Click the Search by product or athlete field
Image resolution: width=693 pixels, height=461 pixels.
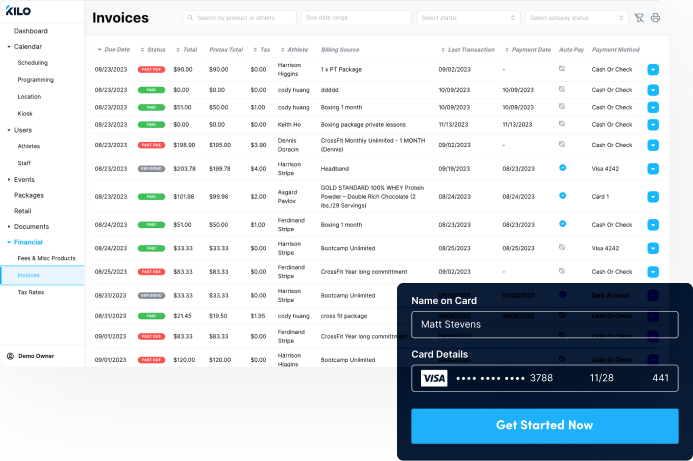click(x=240, y=18)
